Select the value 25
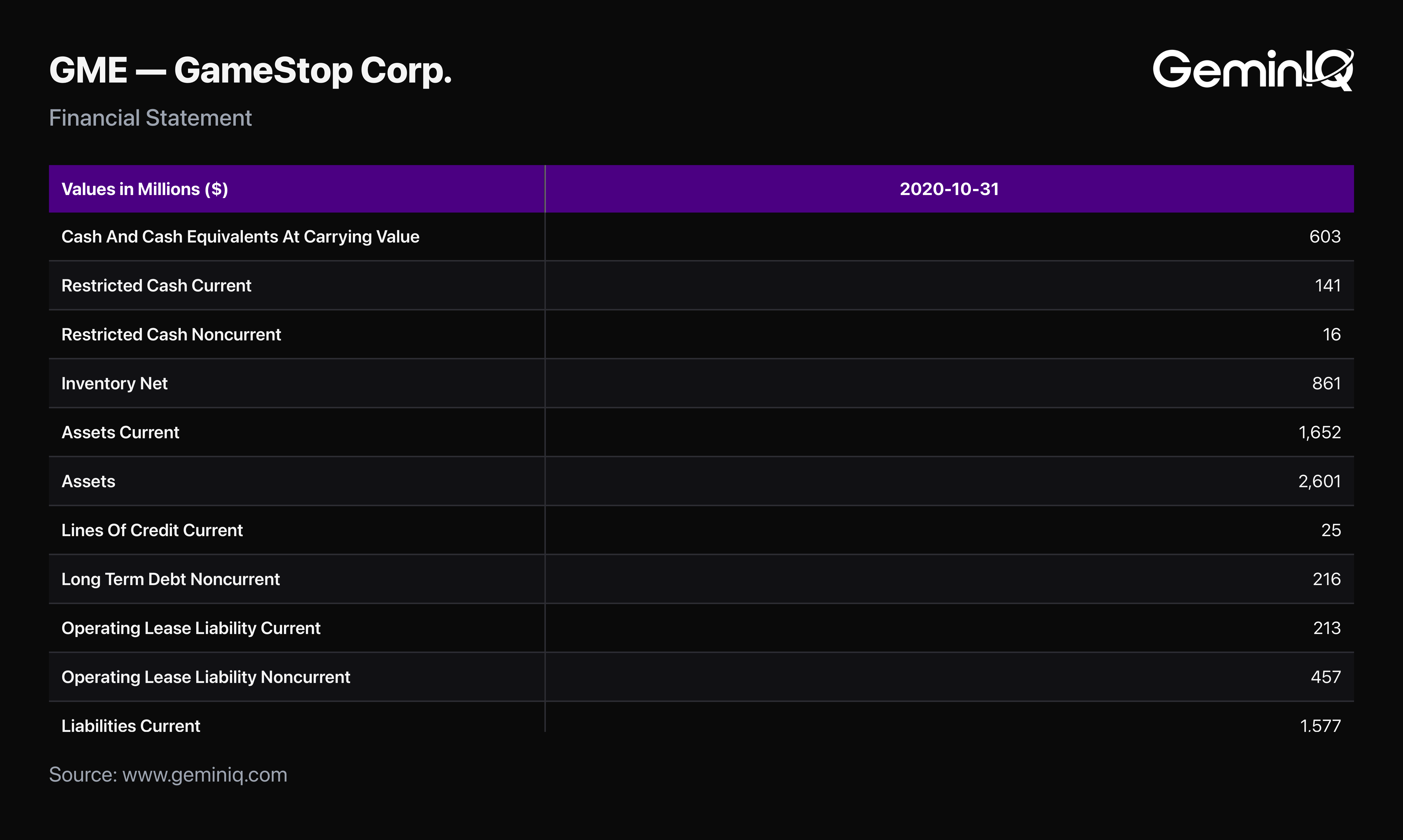 1331,530
